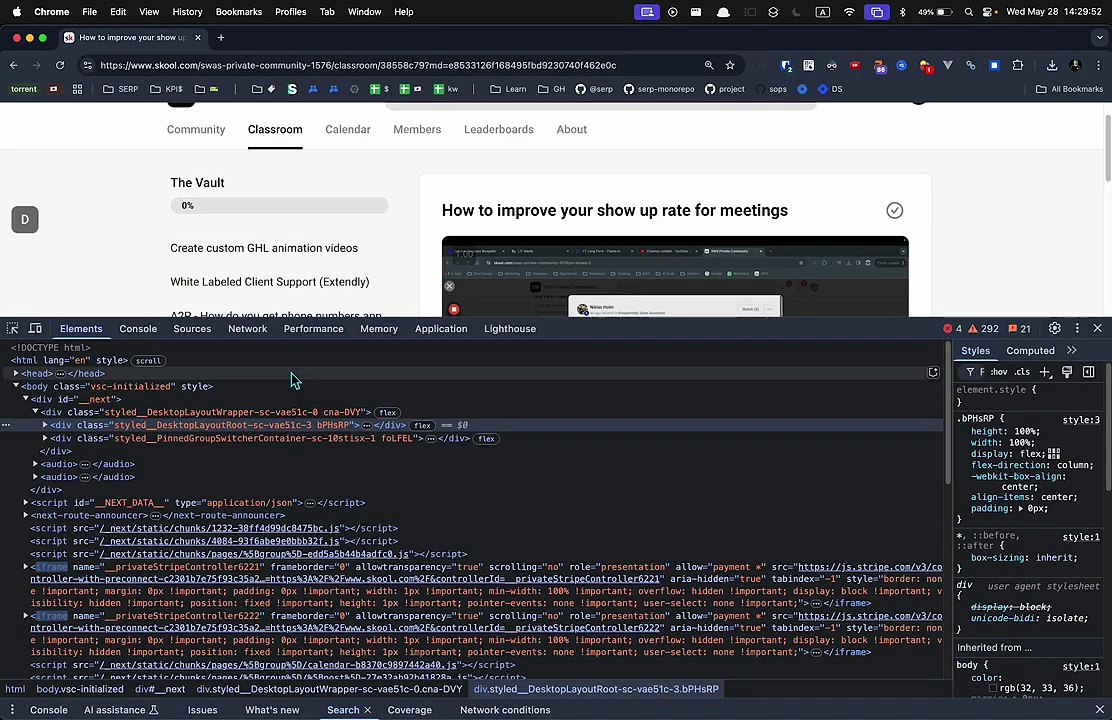Open the About tab
The height and width of the screenshot is (720, 1112).
(x=572, y=129)
